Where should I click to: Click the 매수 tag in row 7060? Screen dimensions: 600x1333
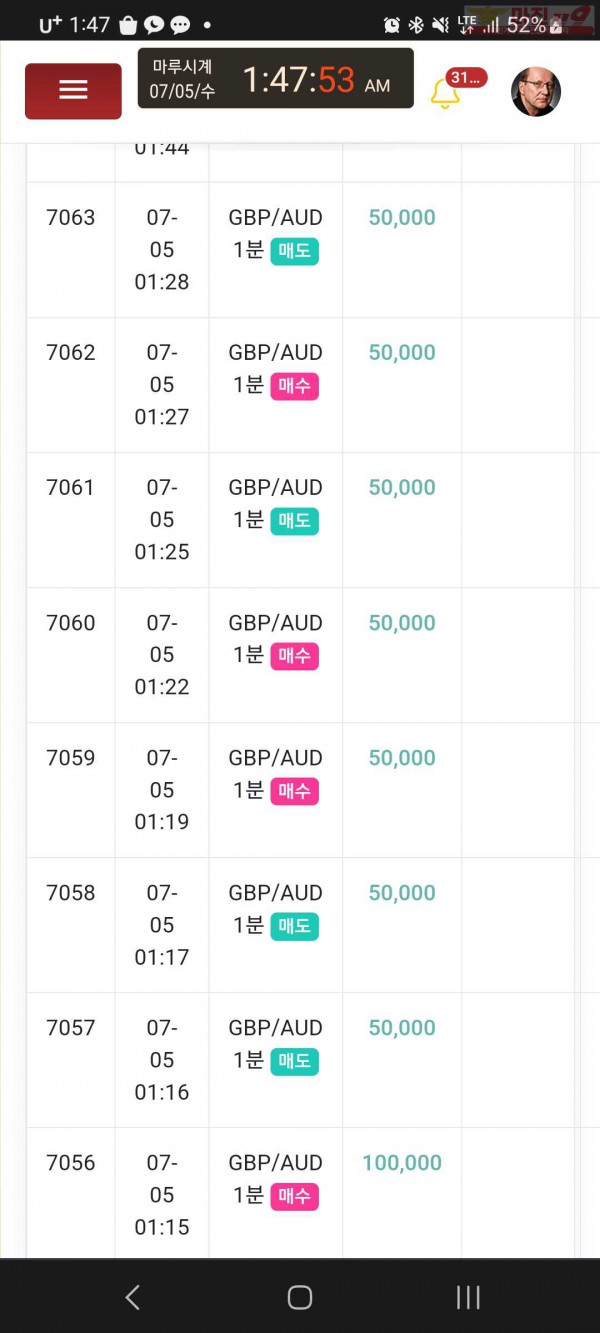pos(294,655)
